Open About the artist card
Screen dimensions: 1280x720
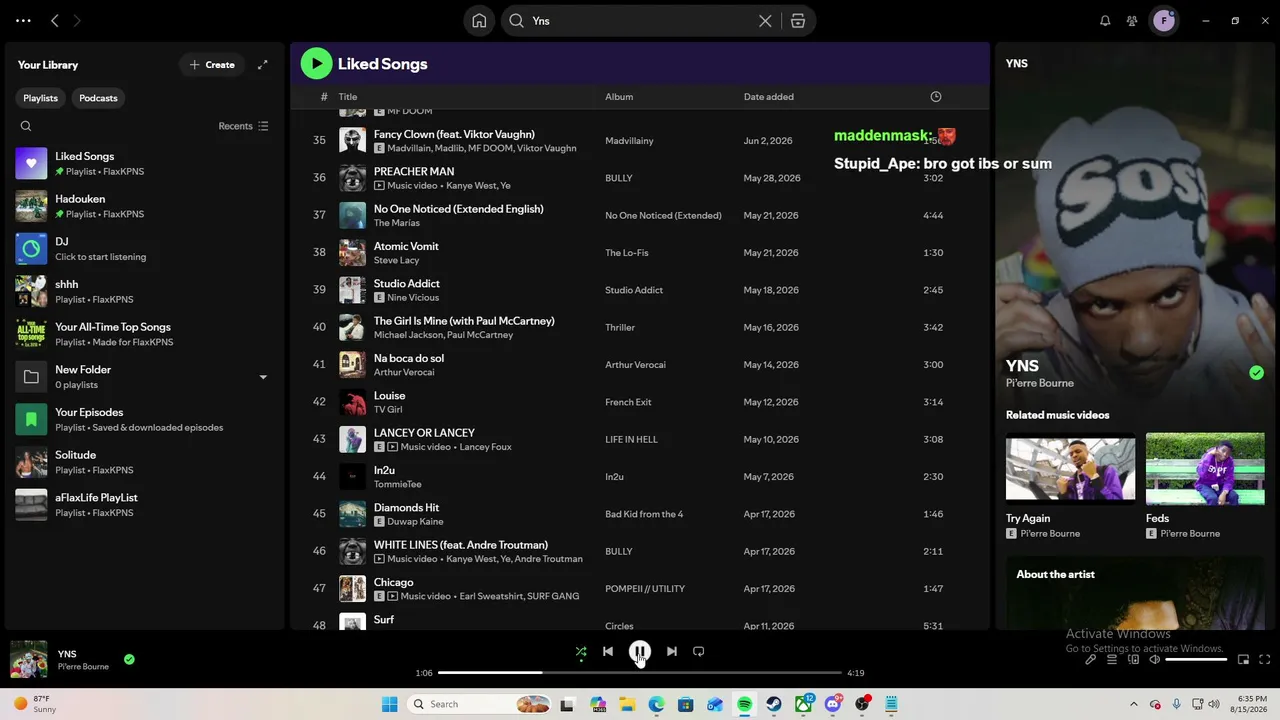point(1135,594)
